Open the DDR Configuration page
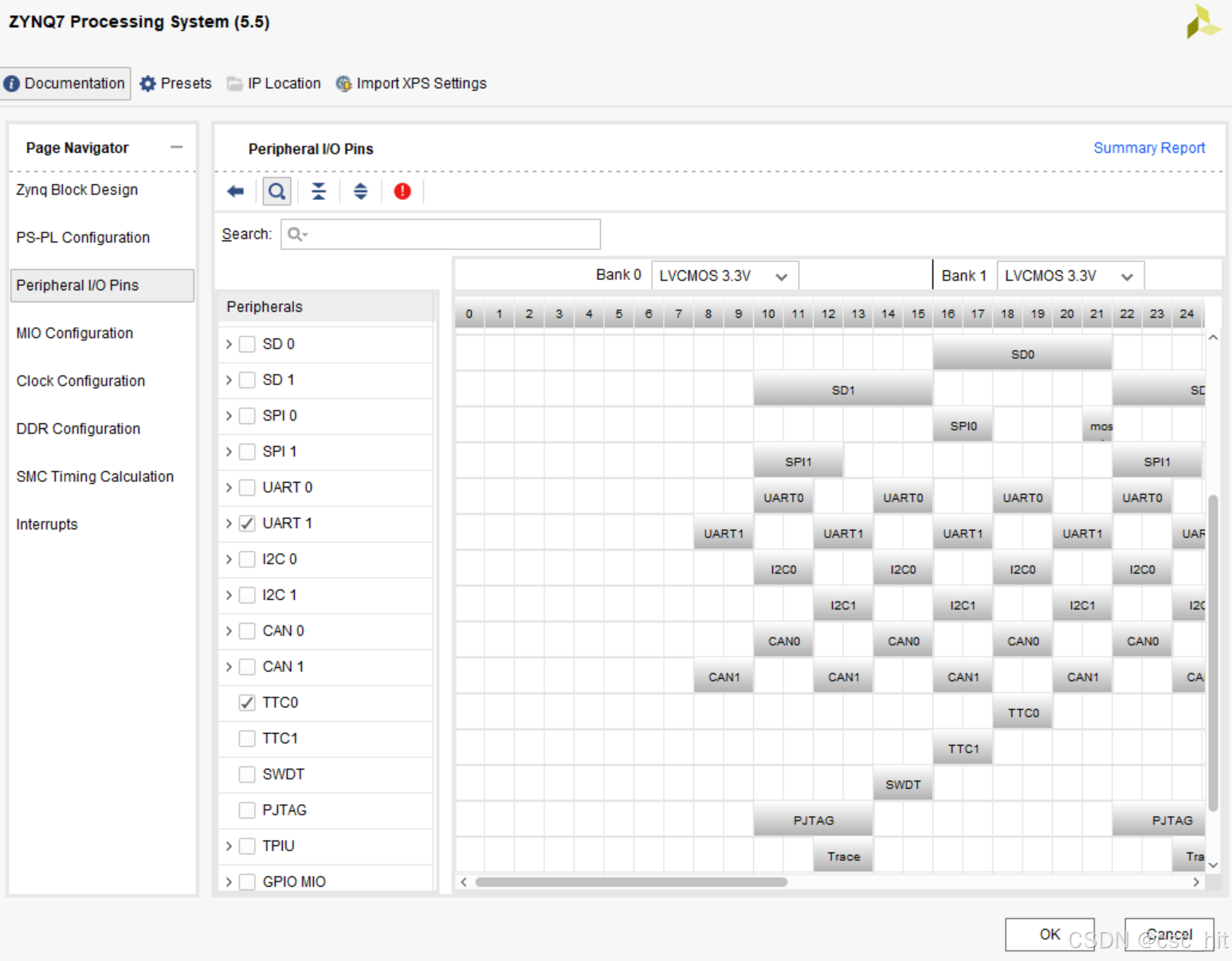 [x=78, y=429]
